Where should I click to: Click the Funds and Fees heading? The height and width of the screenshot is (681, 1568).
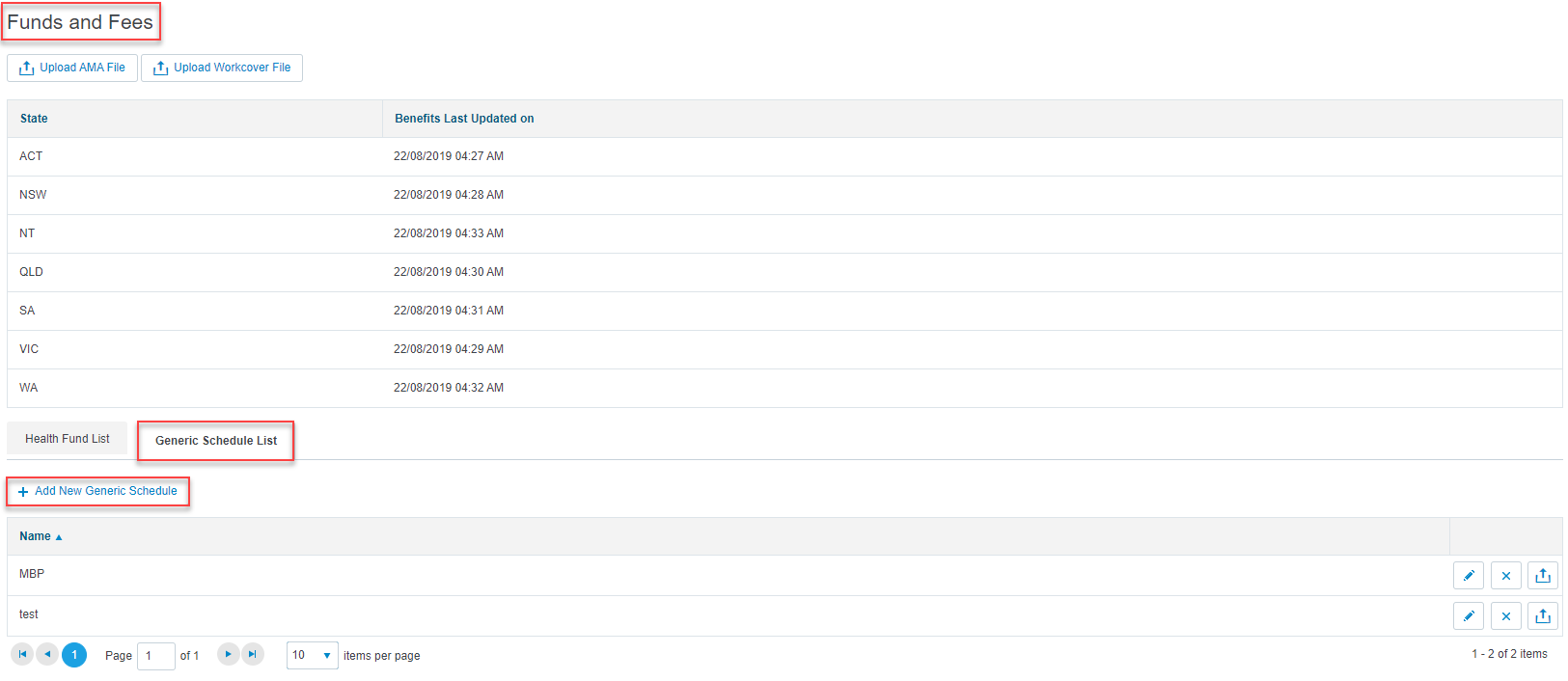80,22
